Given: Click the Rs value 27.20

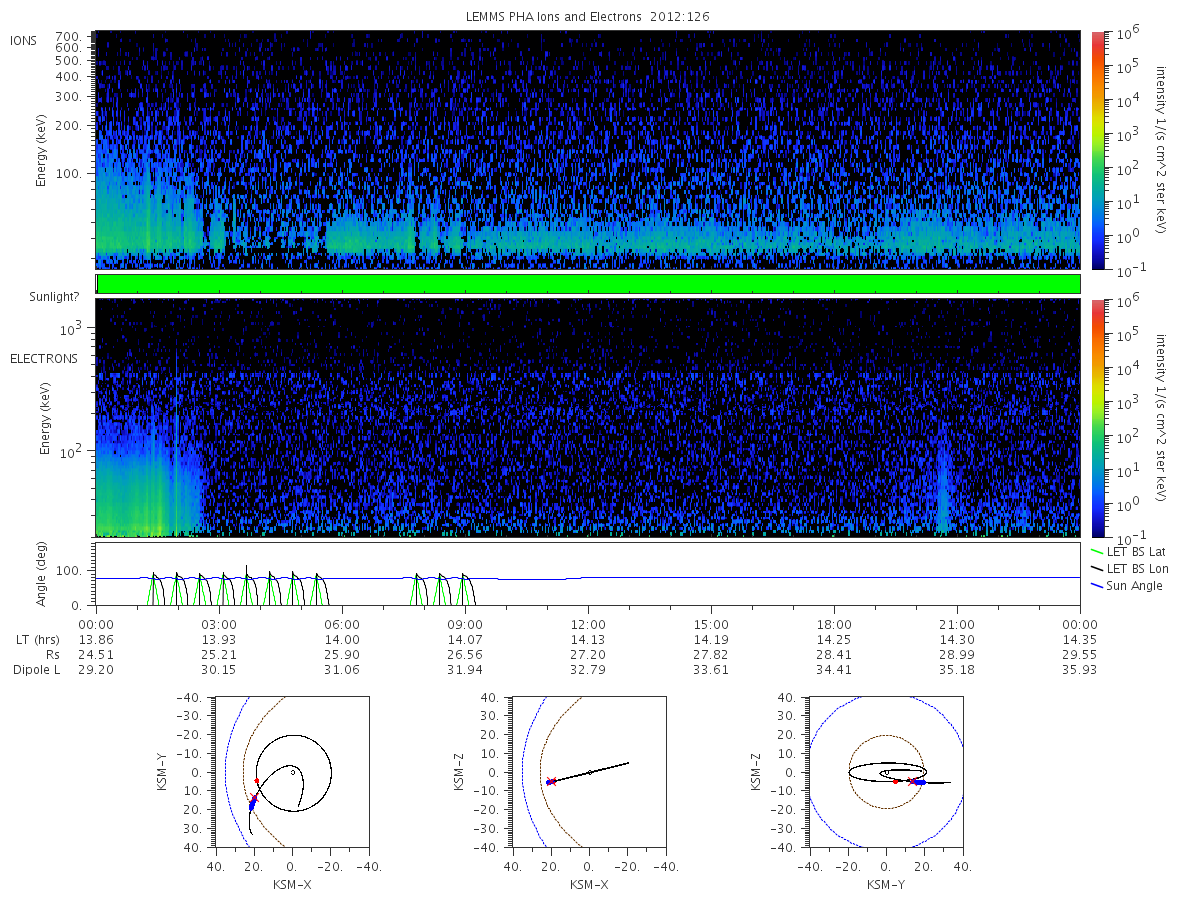Looking at the screenshot, I should point(588,654).
